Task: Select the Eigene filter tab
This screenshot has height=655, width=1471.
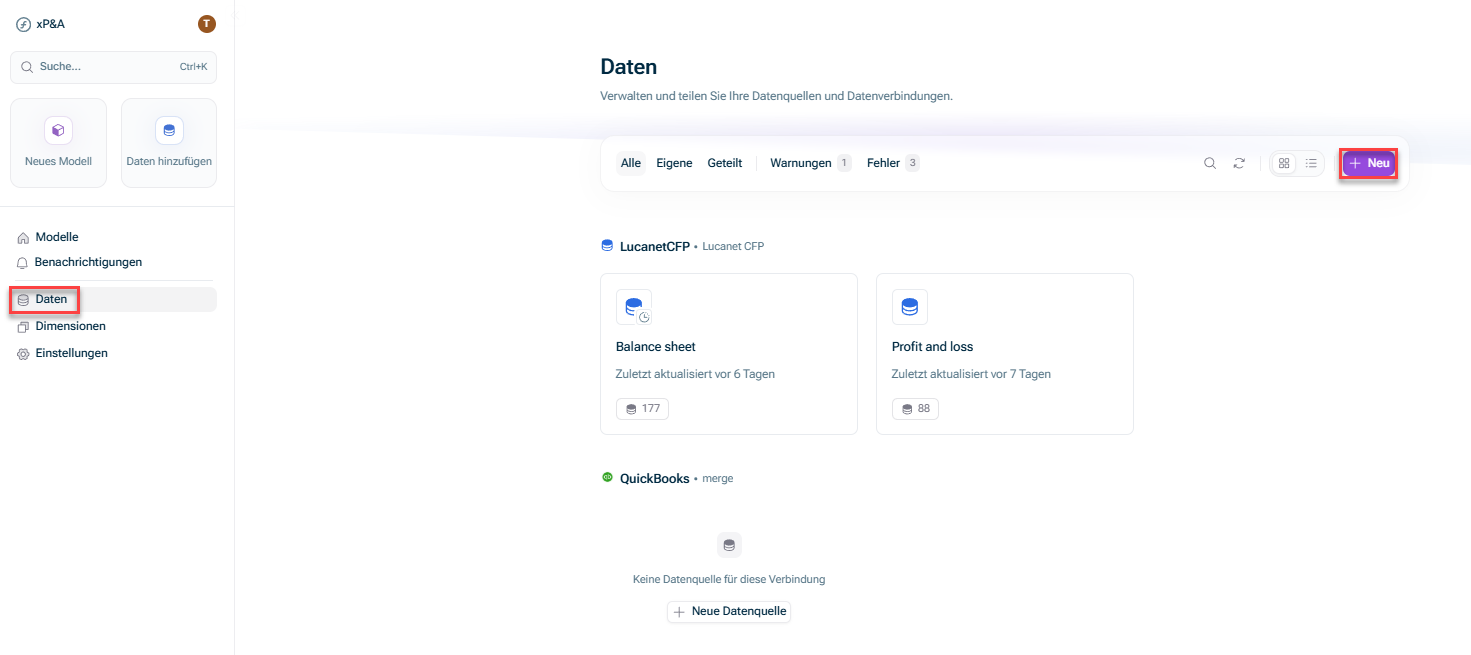Action: coord(674,163)
